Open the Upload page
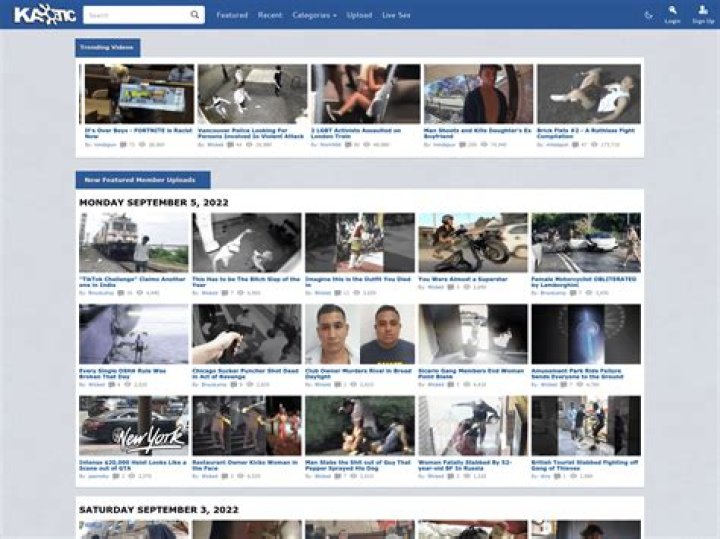The width and height of the screenshot is (720, 539). point(359,15)
